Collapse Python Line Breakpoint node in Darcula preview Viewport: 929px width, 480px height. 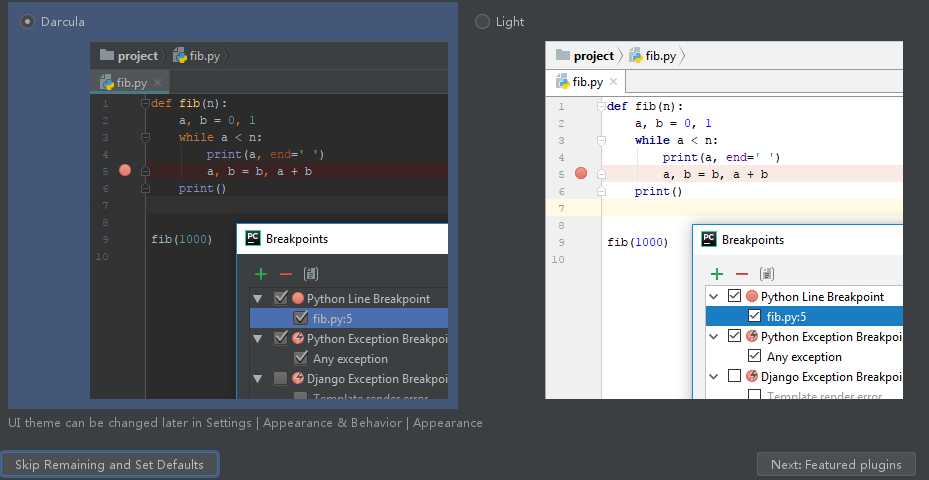258,298
